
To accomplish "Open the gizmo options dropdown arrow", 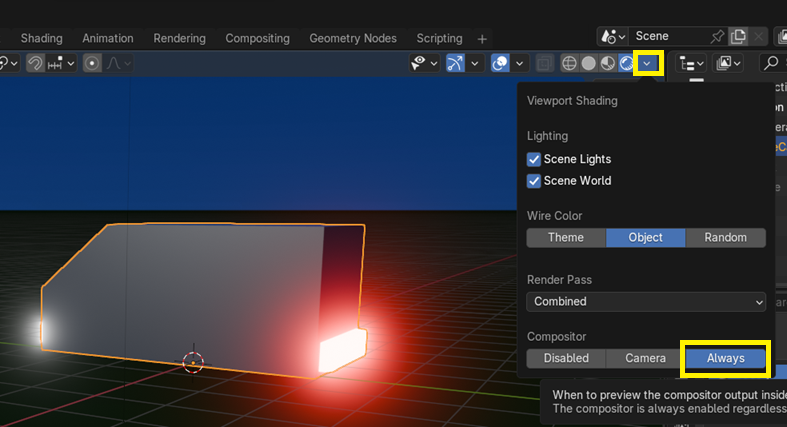I will click(474, 63).
